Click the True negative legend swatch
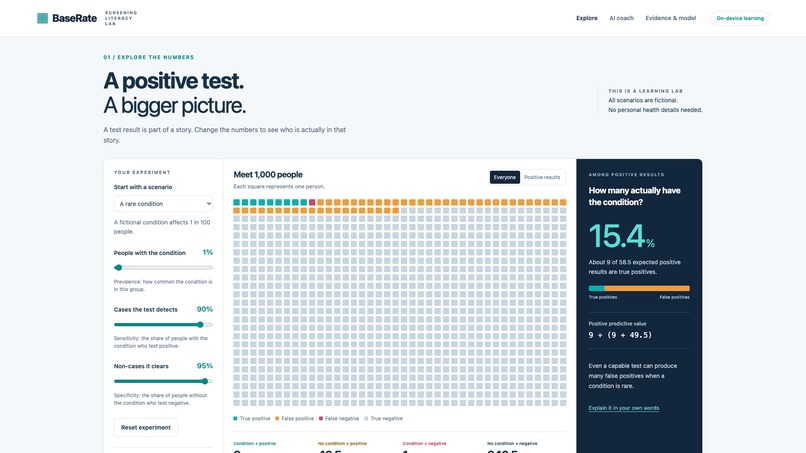This screenshot has width=806, height=453. [367, 419]
